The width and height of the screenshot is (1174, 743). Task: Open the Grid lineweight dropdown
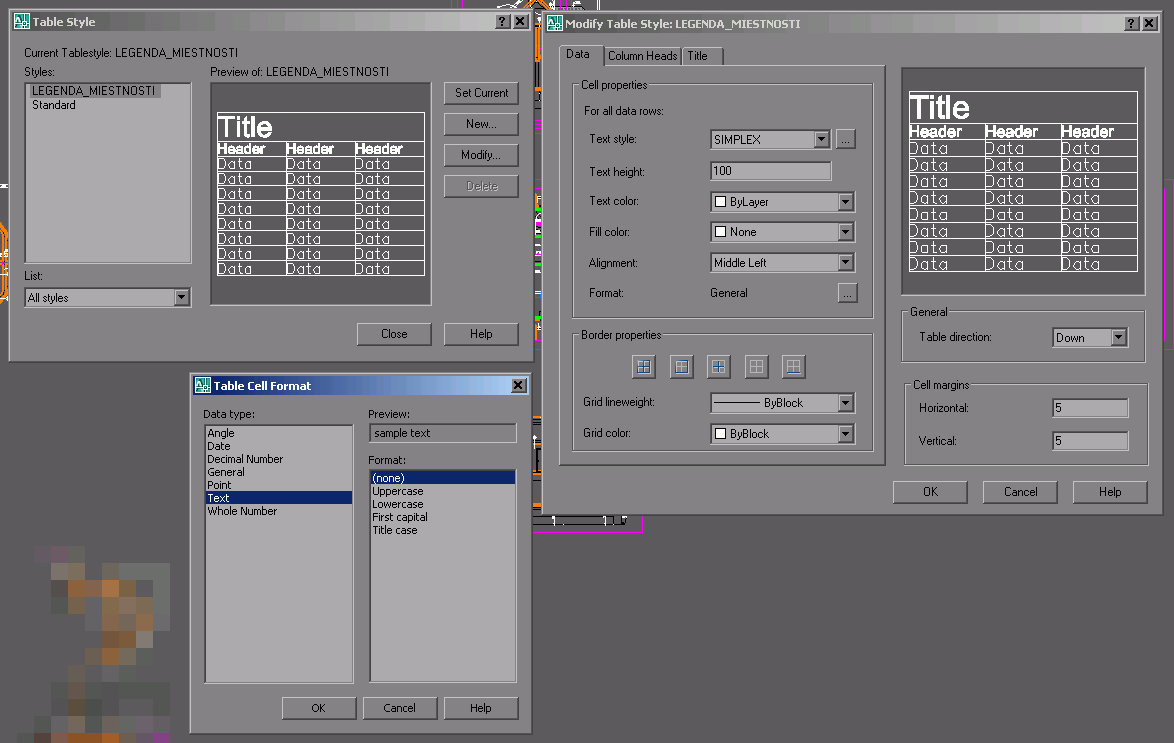(845, 403)
